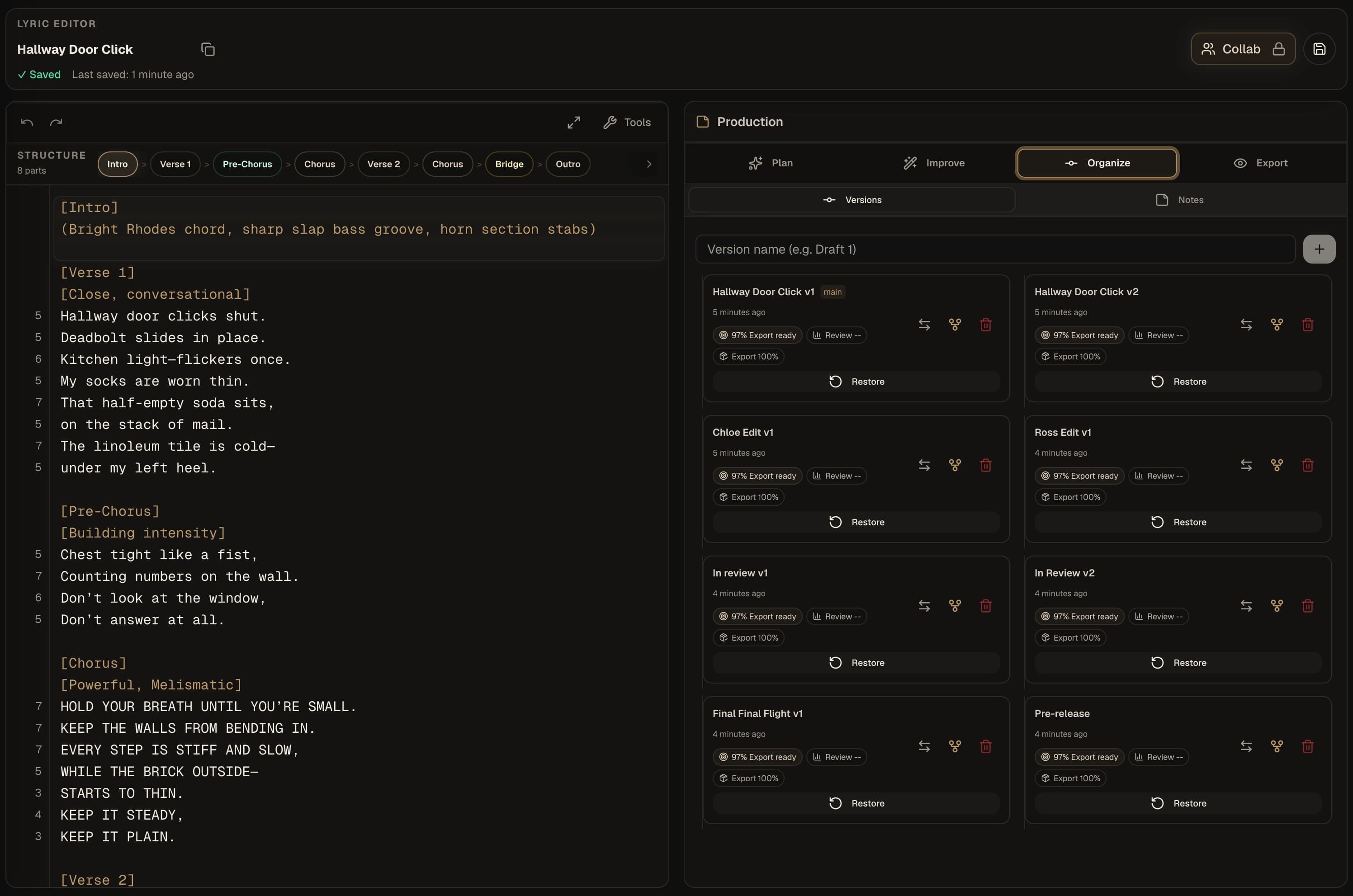The image size is (1353, 896).
Task: Delete the Pre-release version
Action: tap(1307, 746)
